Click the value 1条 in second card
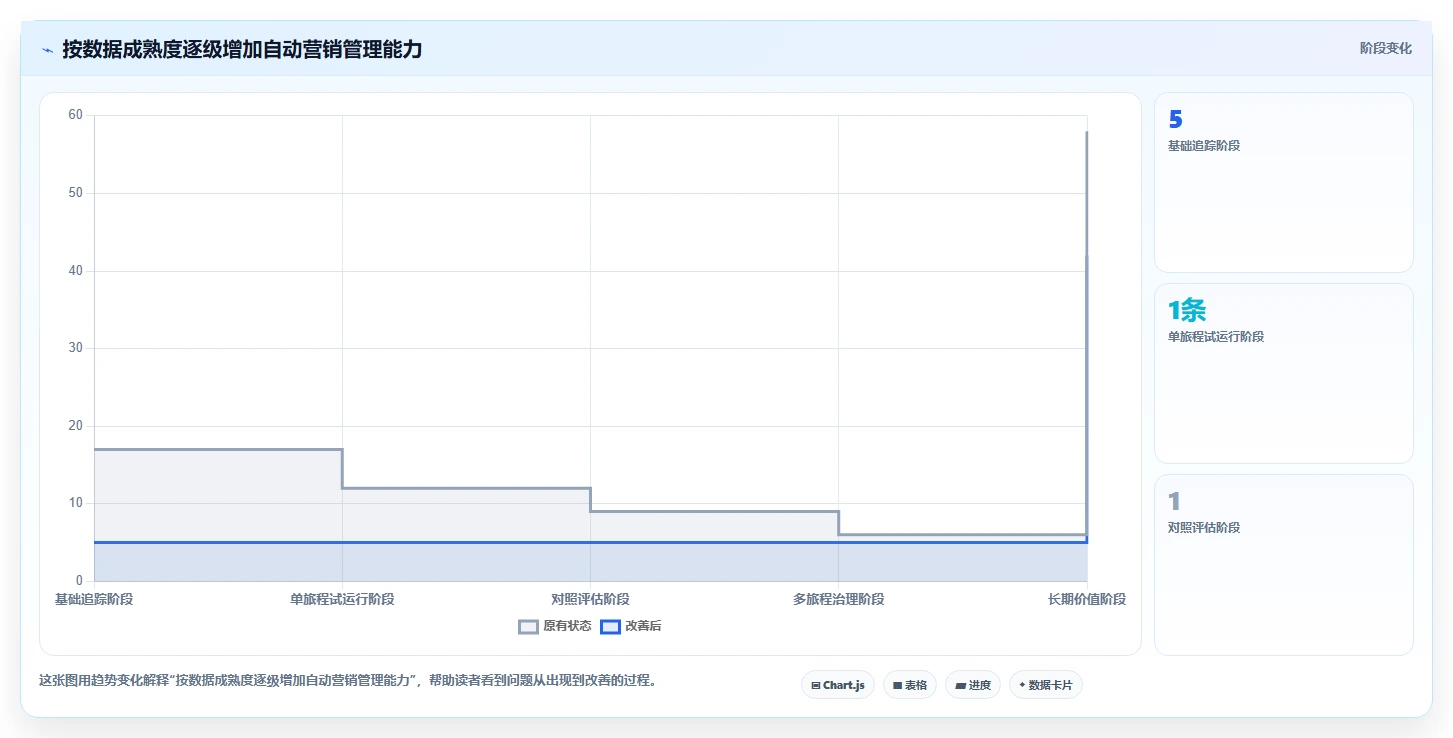 (1188, 310)
